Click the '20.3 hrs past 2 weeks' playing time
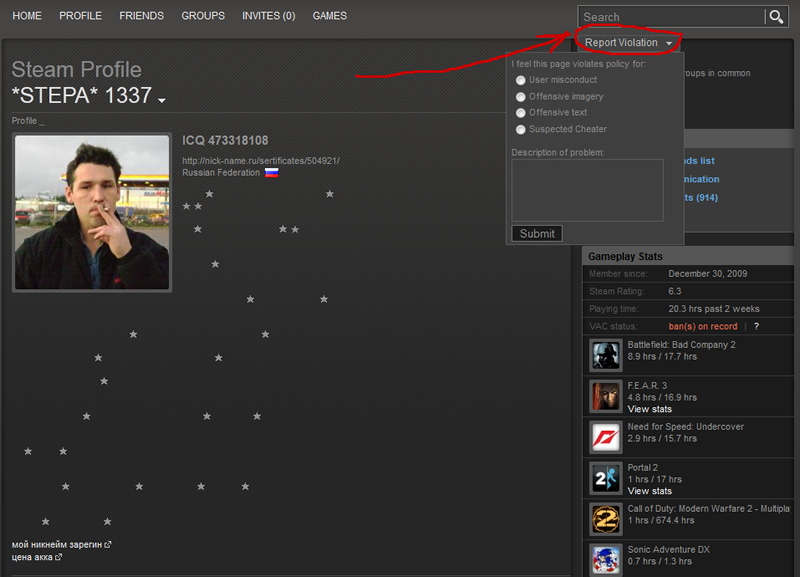 coord(714,309)
